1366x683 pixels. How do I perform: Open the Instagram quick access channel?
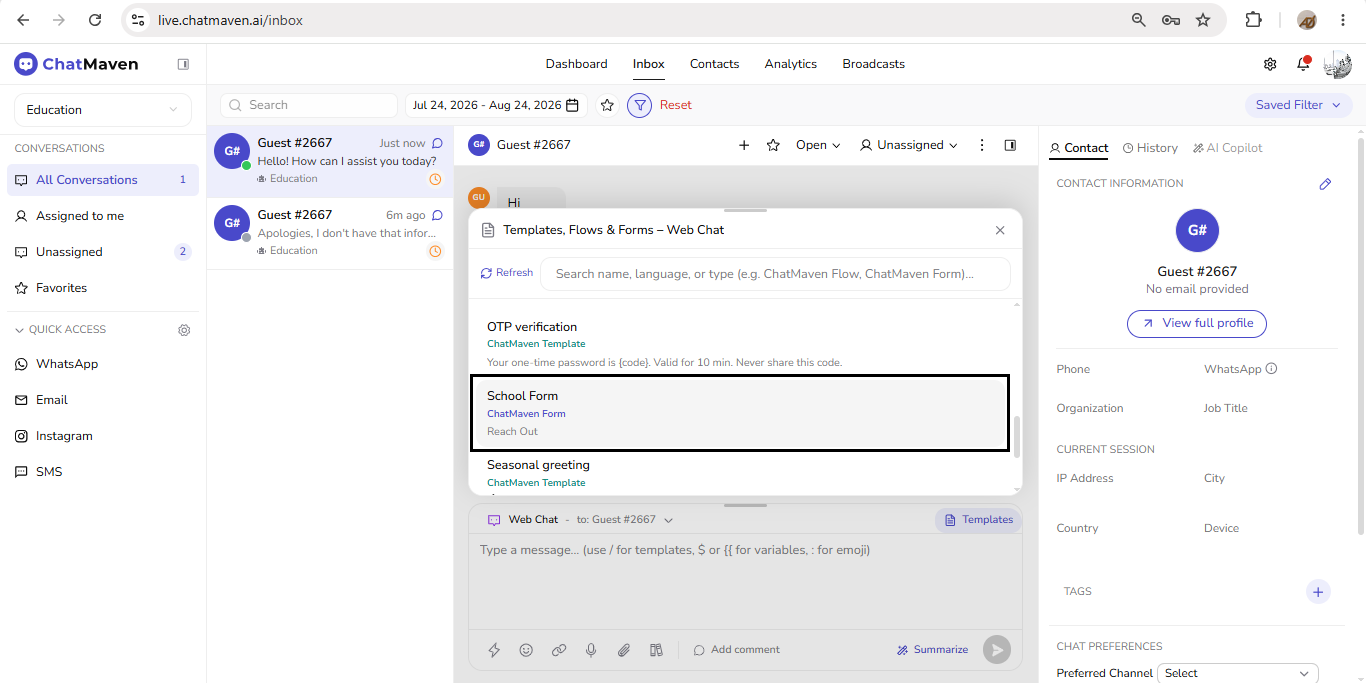[x=103, y=436]
